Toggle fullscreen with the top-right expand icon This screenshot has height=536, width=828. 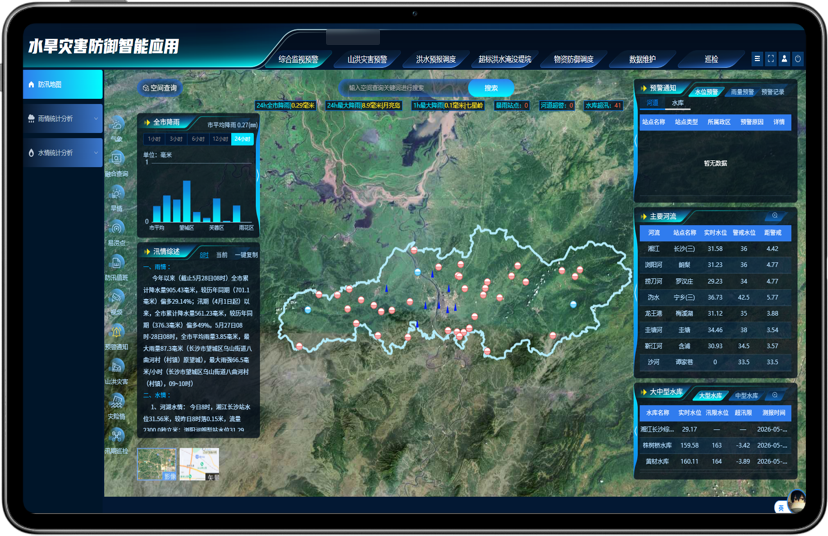point(770,59)
